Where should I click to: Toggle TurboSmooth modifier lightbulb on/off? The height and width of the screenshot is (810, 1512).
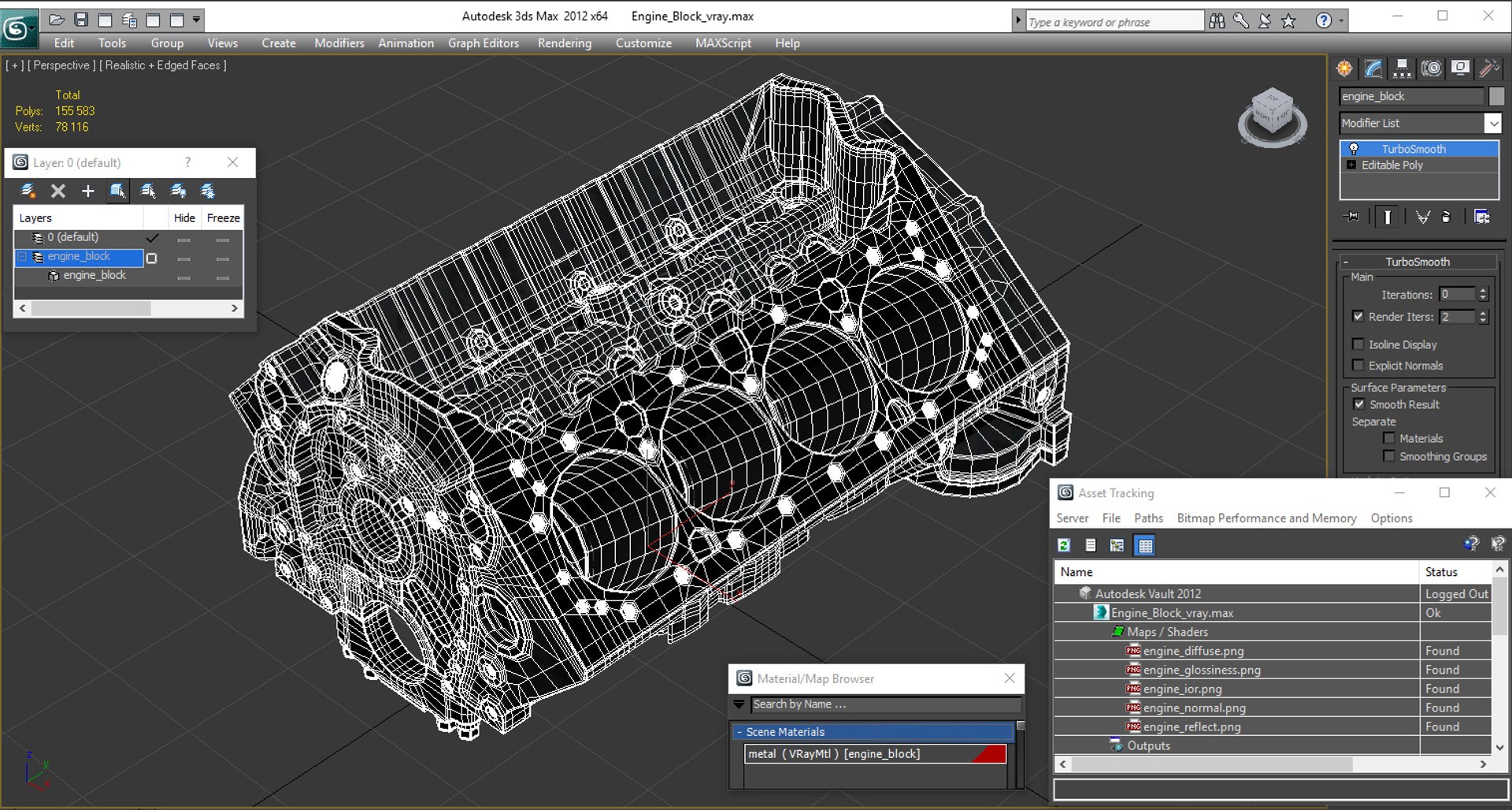click(1354, 148)
